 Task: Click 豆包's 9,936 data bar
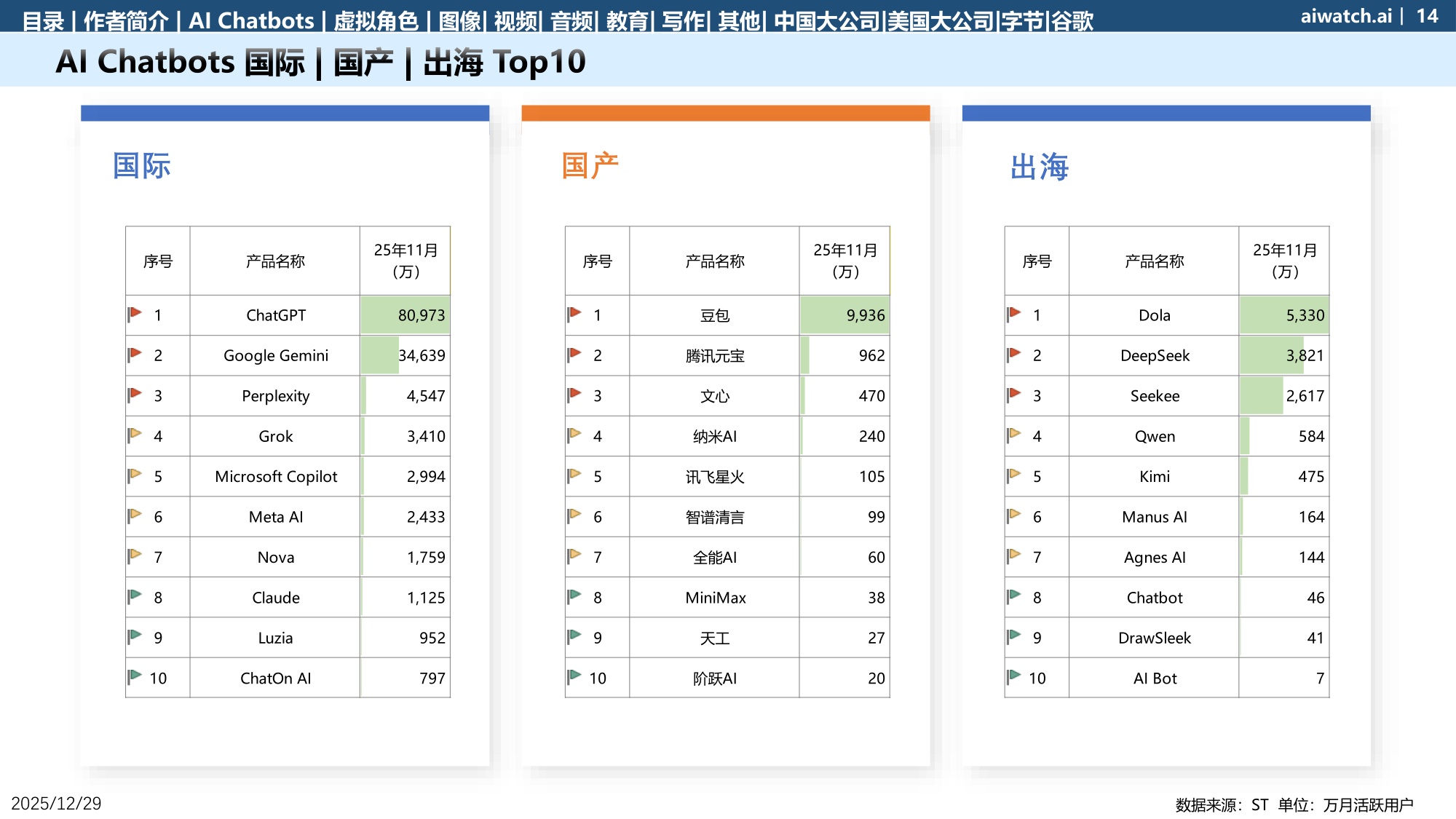(844, 315)
